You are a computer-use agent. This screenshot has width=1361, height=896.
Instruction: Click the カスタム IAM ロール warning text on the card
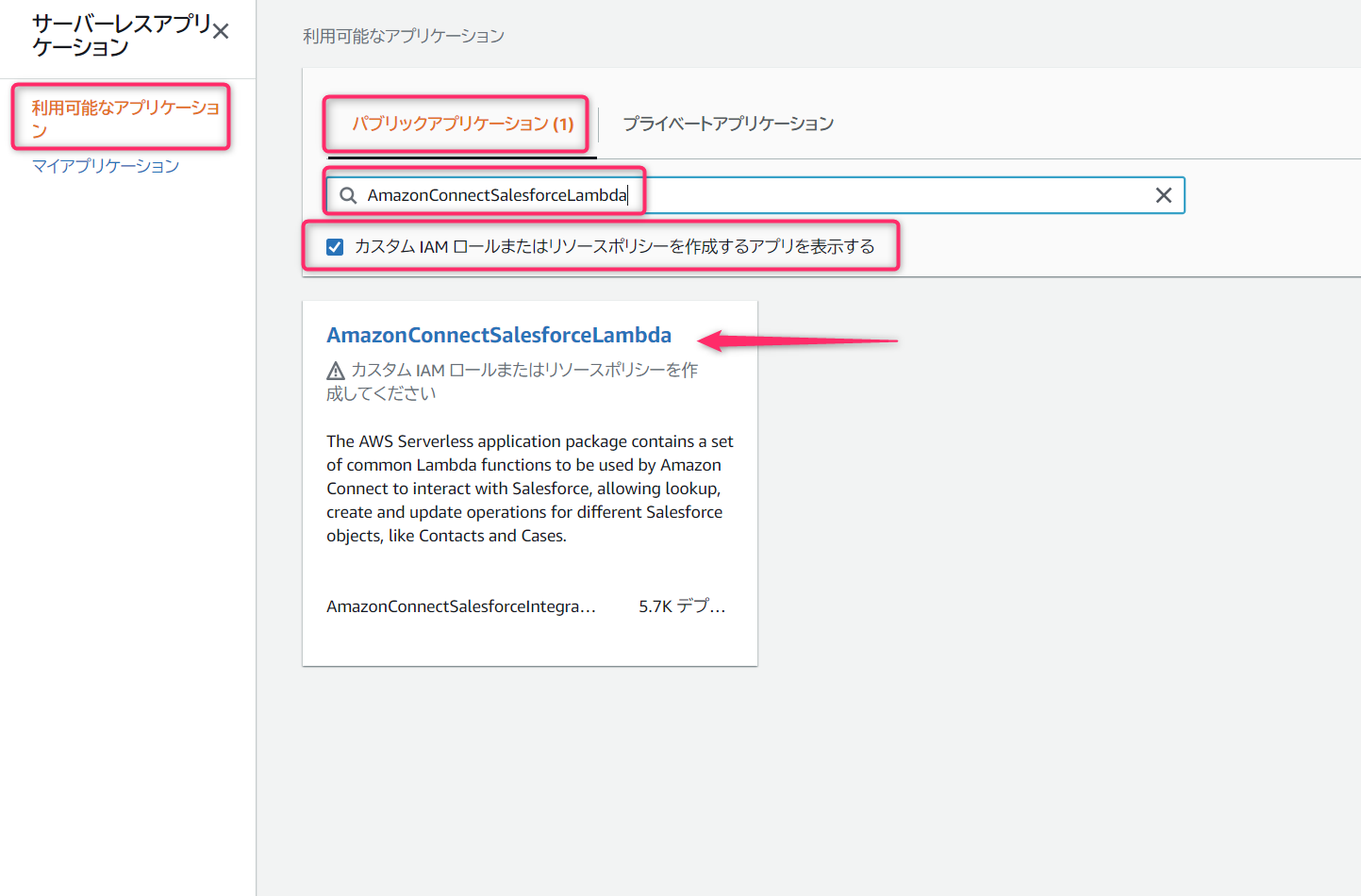(x=512, y=382)
